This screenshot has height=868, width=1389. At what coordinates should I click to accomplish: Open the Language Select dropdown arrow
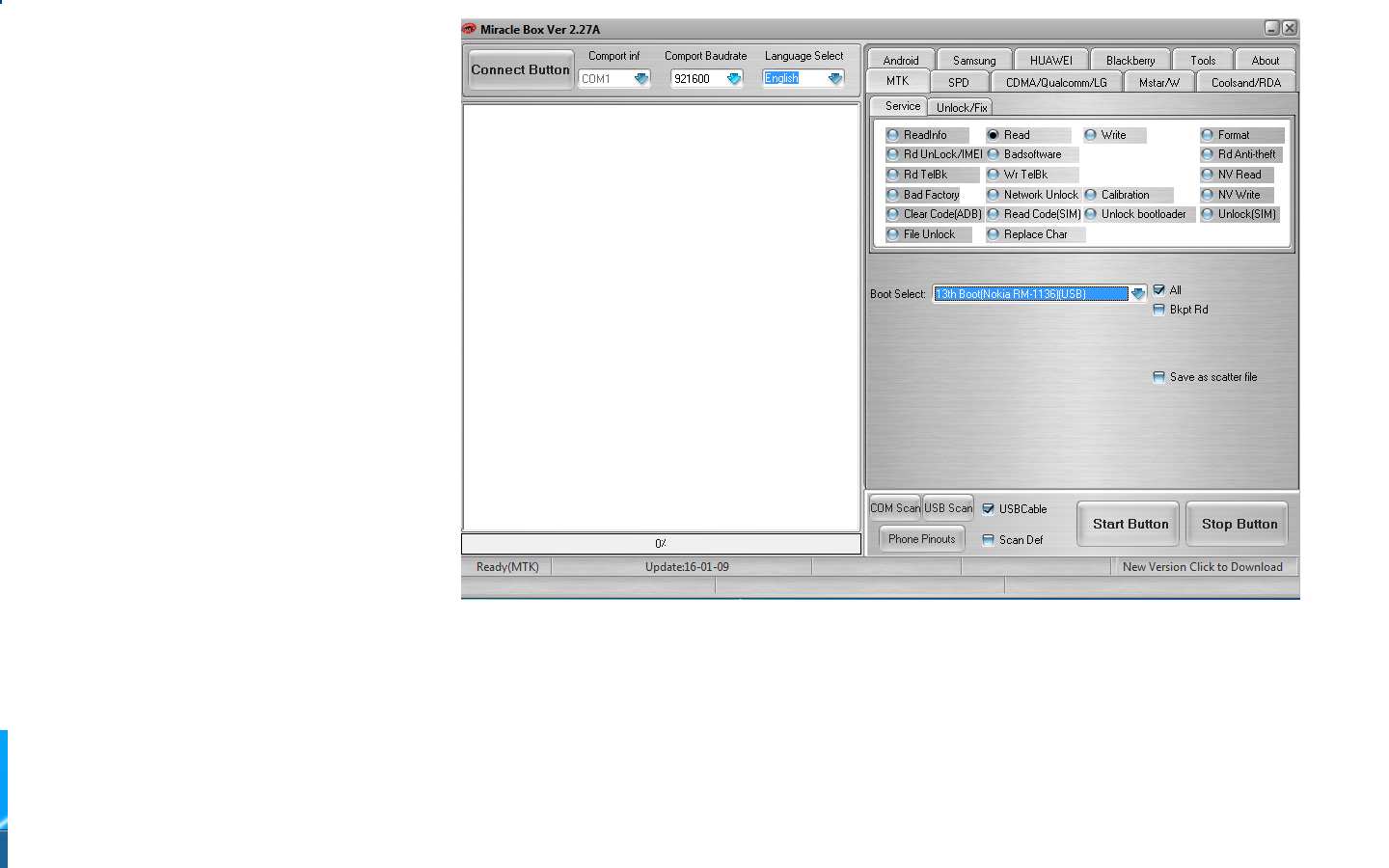point(835,79)
